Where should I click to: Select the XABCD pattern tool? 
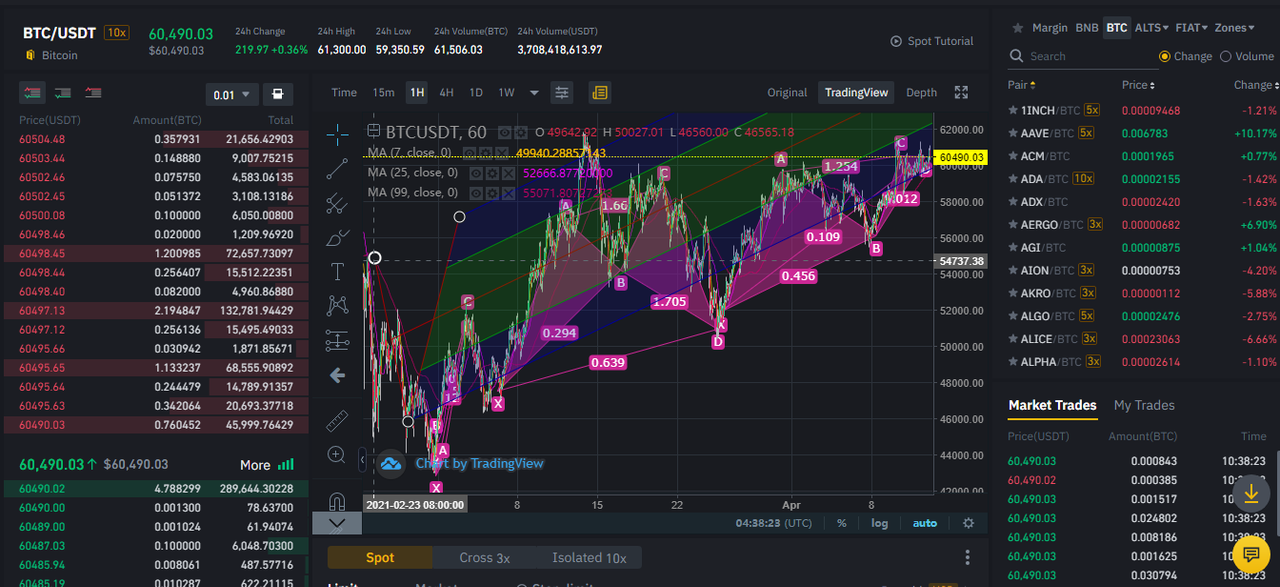pos(338,305)
